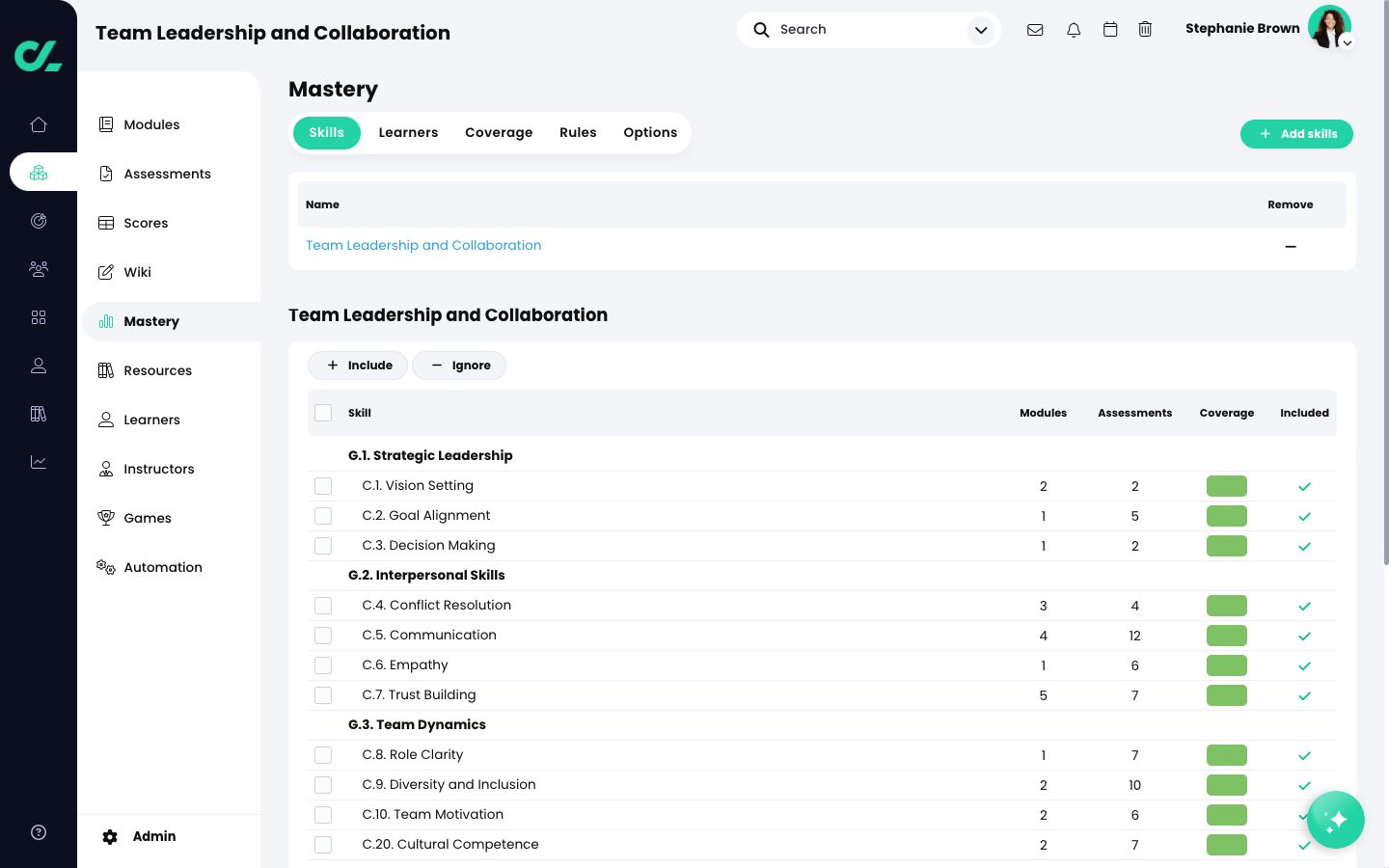
Task: Switch to the Learners tab
Action: [408, 132]
